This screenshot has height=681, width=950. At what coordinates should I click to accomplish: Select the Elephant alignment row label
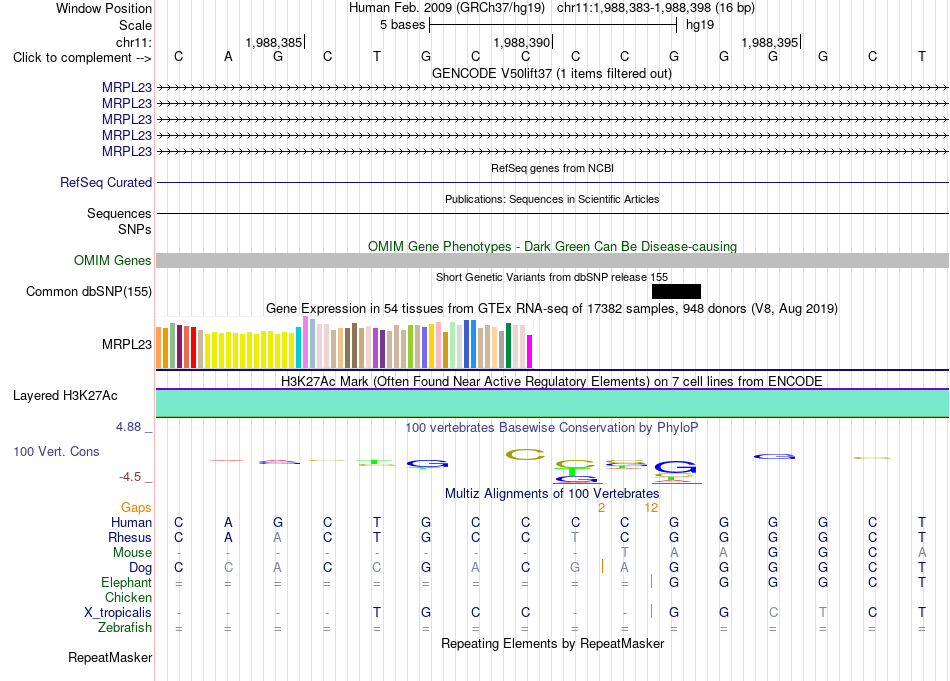click(126, 582)
